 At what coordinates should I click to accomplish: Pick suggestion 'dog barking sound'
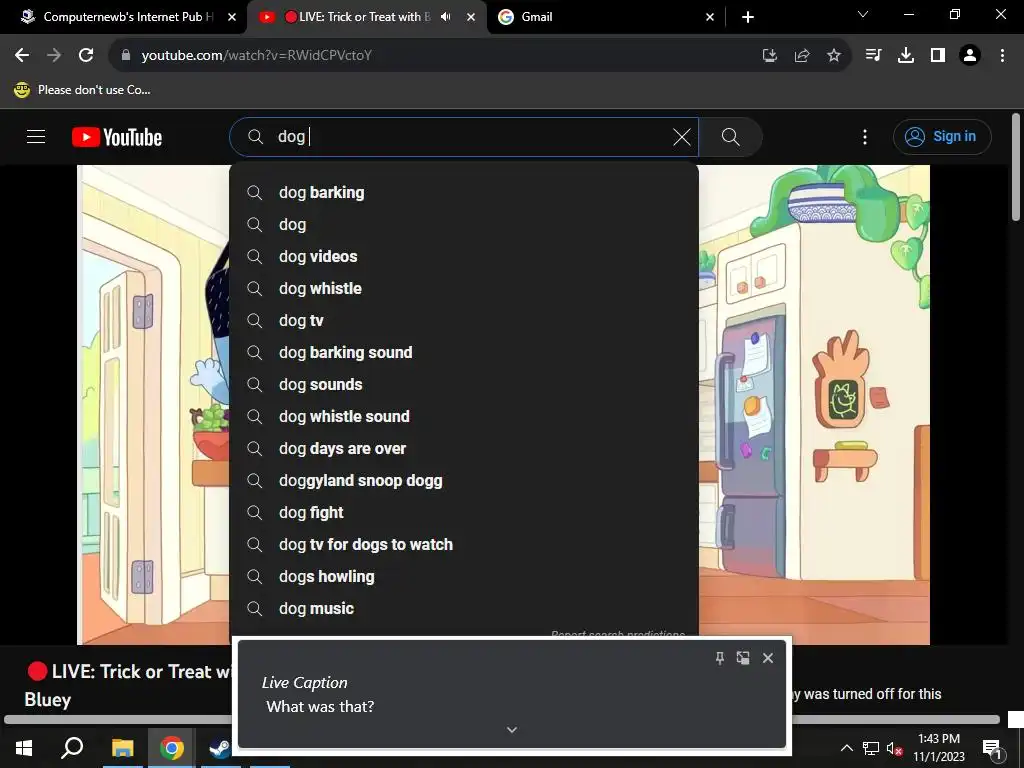tap(464, 353)
